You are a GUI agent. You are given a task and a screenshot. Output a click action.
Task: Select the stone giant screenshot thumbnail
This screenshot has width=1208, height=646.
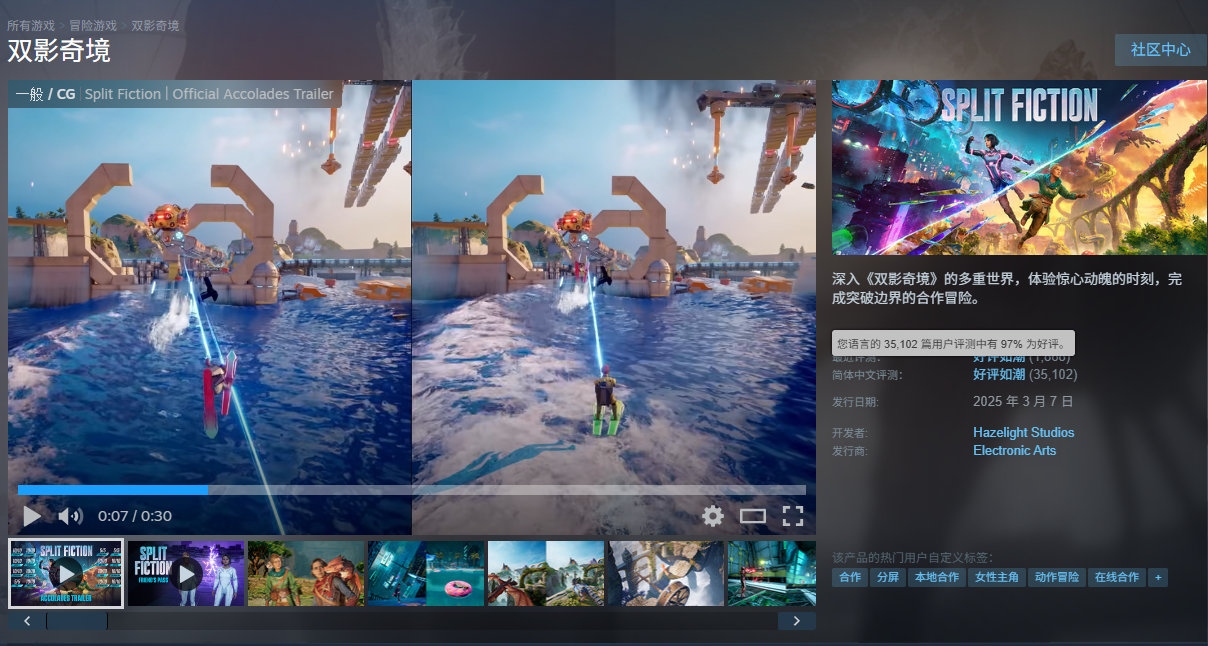pos(666,573)
